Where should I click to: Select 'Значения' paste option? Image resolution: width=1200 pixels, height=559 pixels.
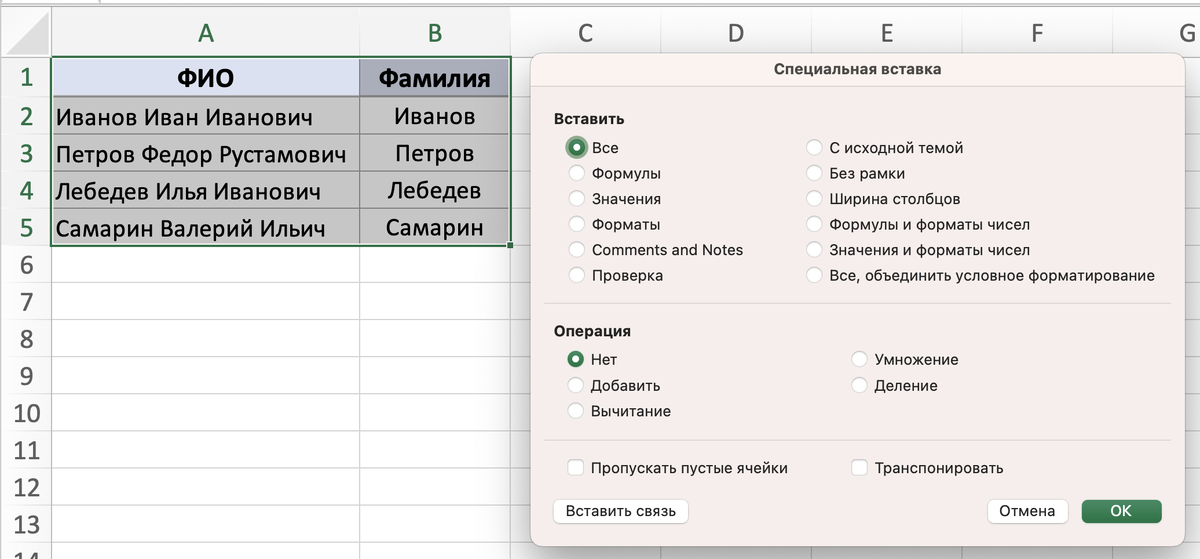[577, 199]
